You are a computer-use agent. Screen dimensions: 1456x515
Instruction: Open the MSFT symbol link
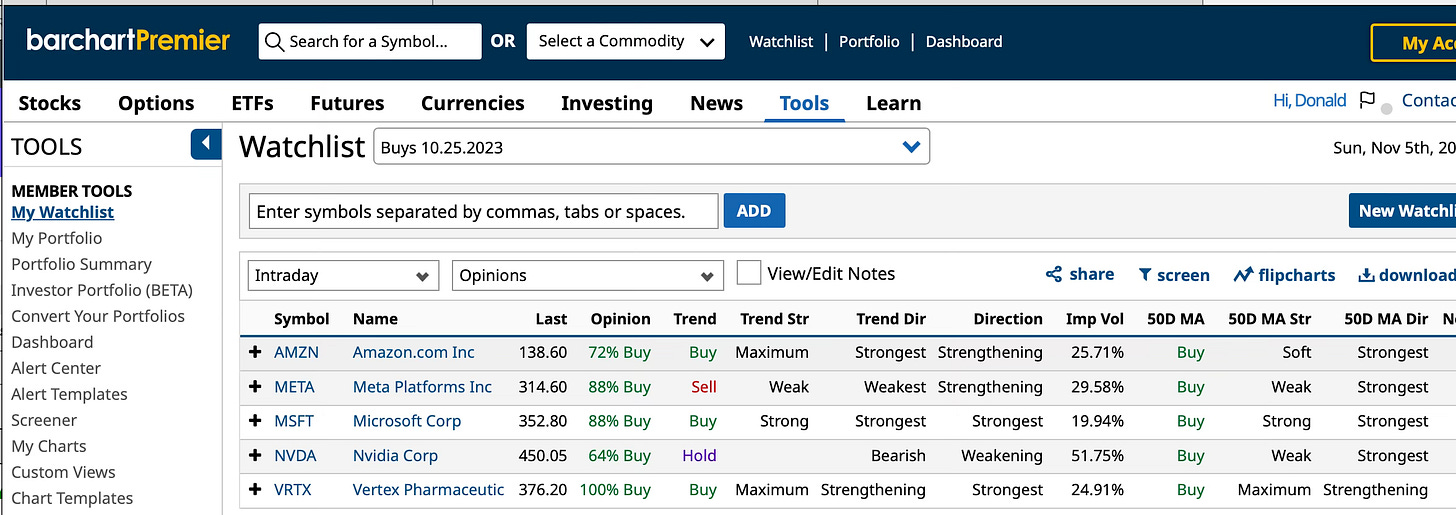click(x=294, y=421)
